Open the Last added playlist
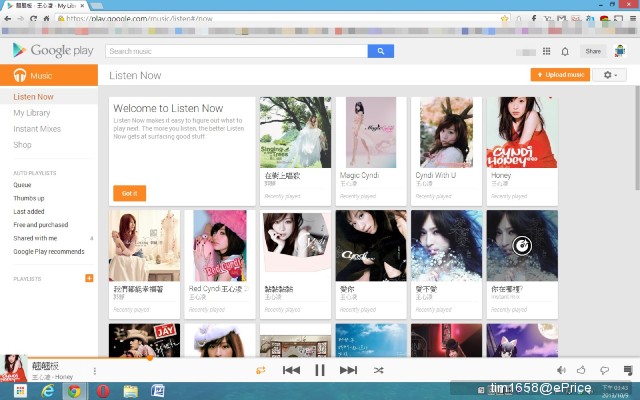 (29, 211)
